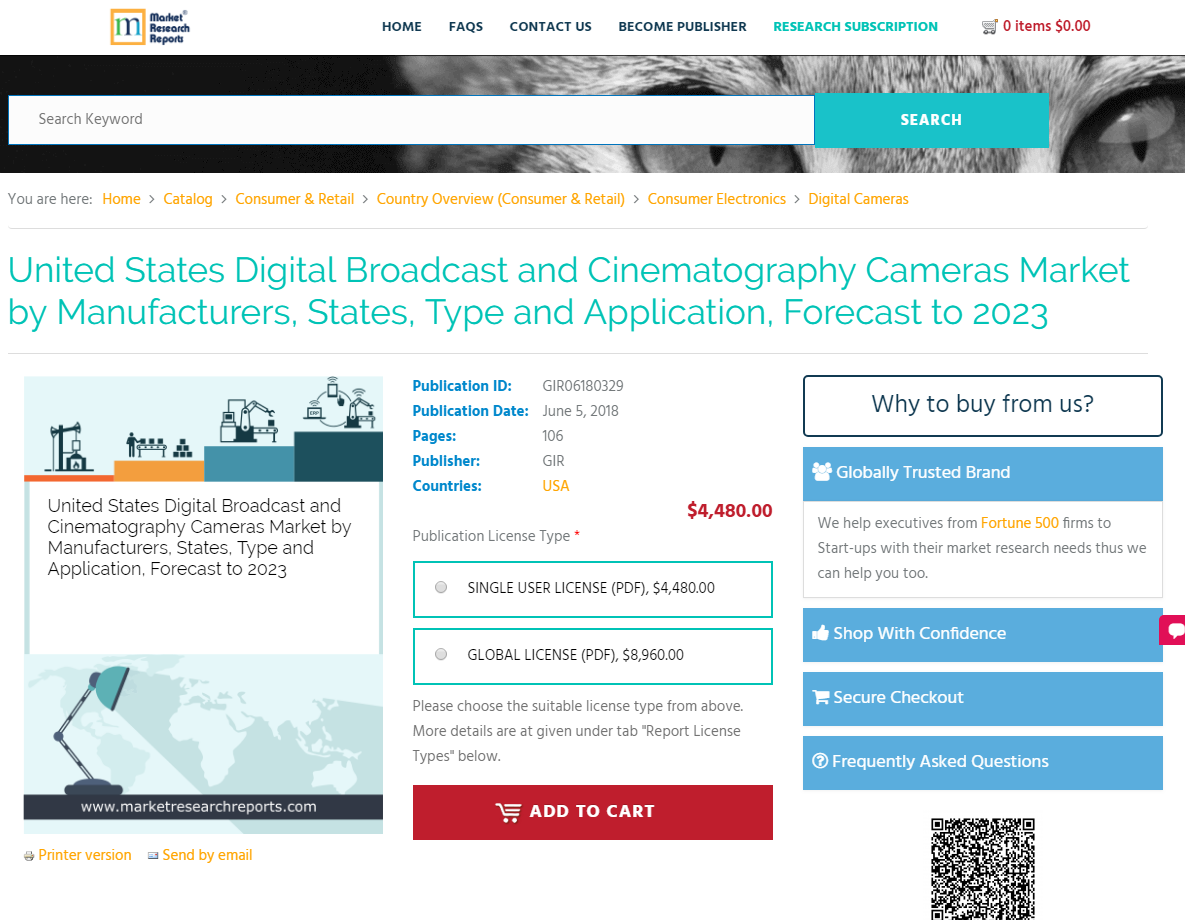Open the shopping cart icon
Viewport: 1185px width, 920px height.
point(989,27)
